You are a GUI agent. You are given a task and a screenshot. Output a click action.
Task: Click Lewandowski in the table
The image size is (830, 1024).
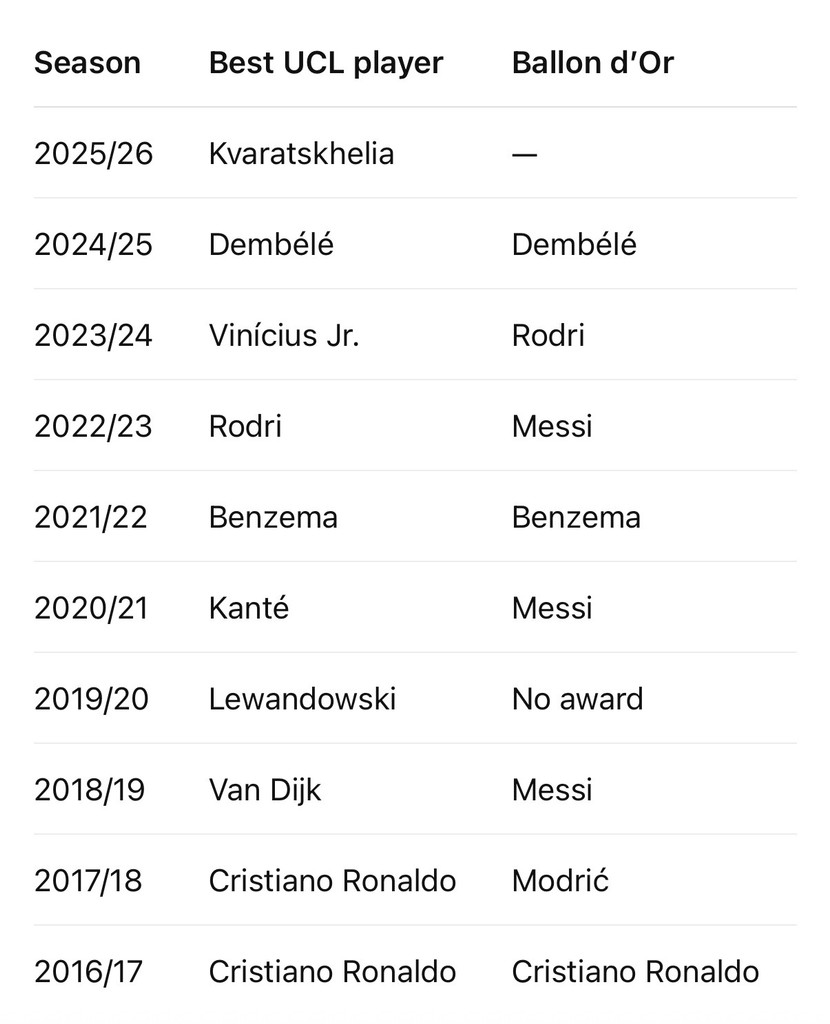[302, 699]
